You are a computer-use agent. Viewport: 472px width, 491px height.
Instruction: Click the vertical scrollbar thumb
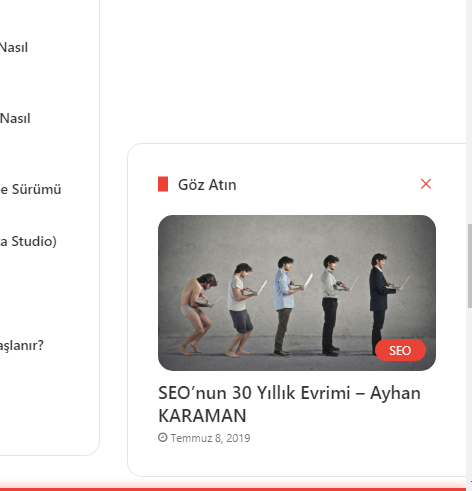[469, 266]
